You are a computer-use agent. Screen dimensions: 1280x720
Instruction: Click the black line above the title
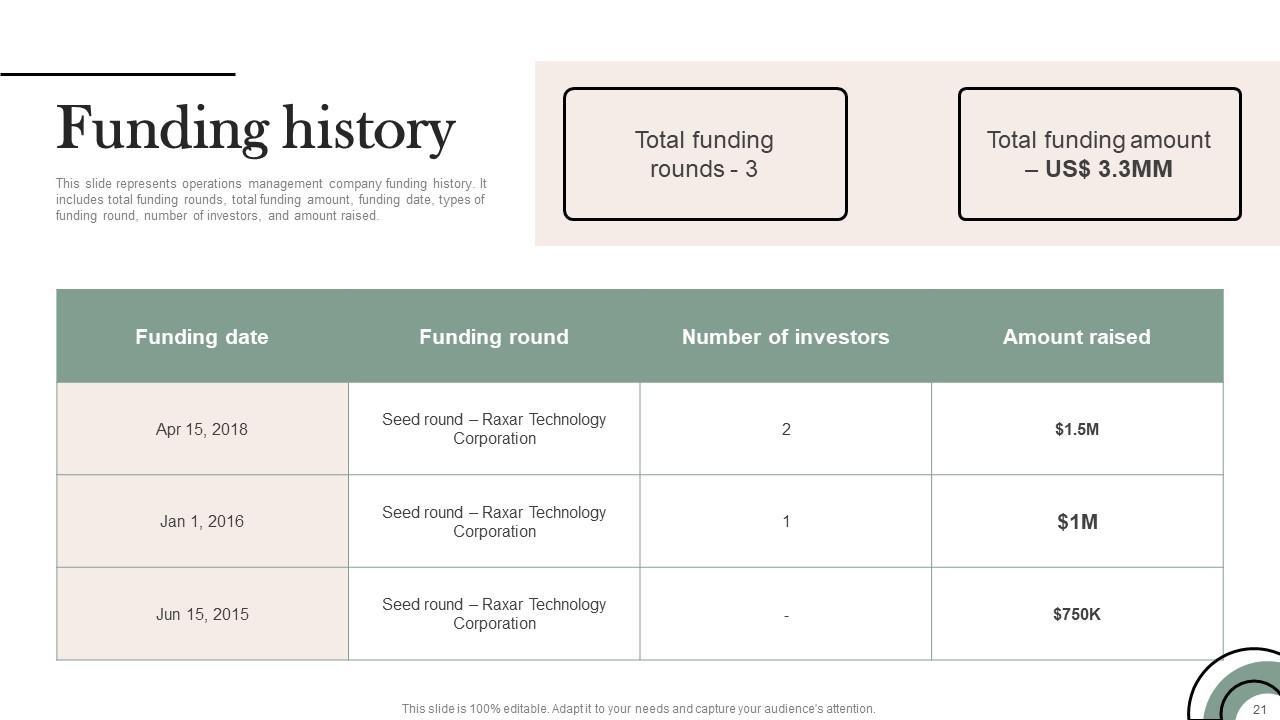[x=117, y=74]
